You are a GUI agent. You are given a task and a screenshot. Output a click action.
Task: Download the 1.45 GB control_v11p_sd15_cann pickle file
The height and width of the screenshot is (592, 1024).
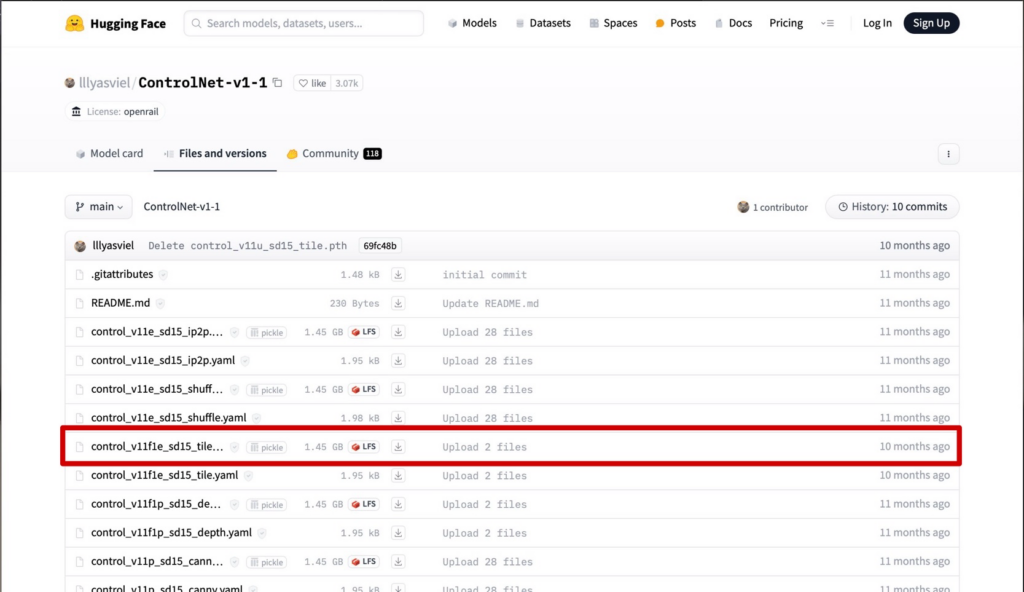coord(398,562)
